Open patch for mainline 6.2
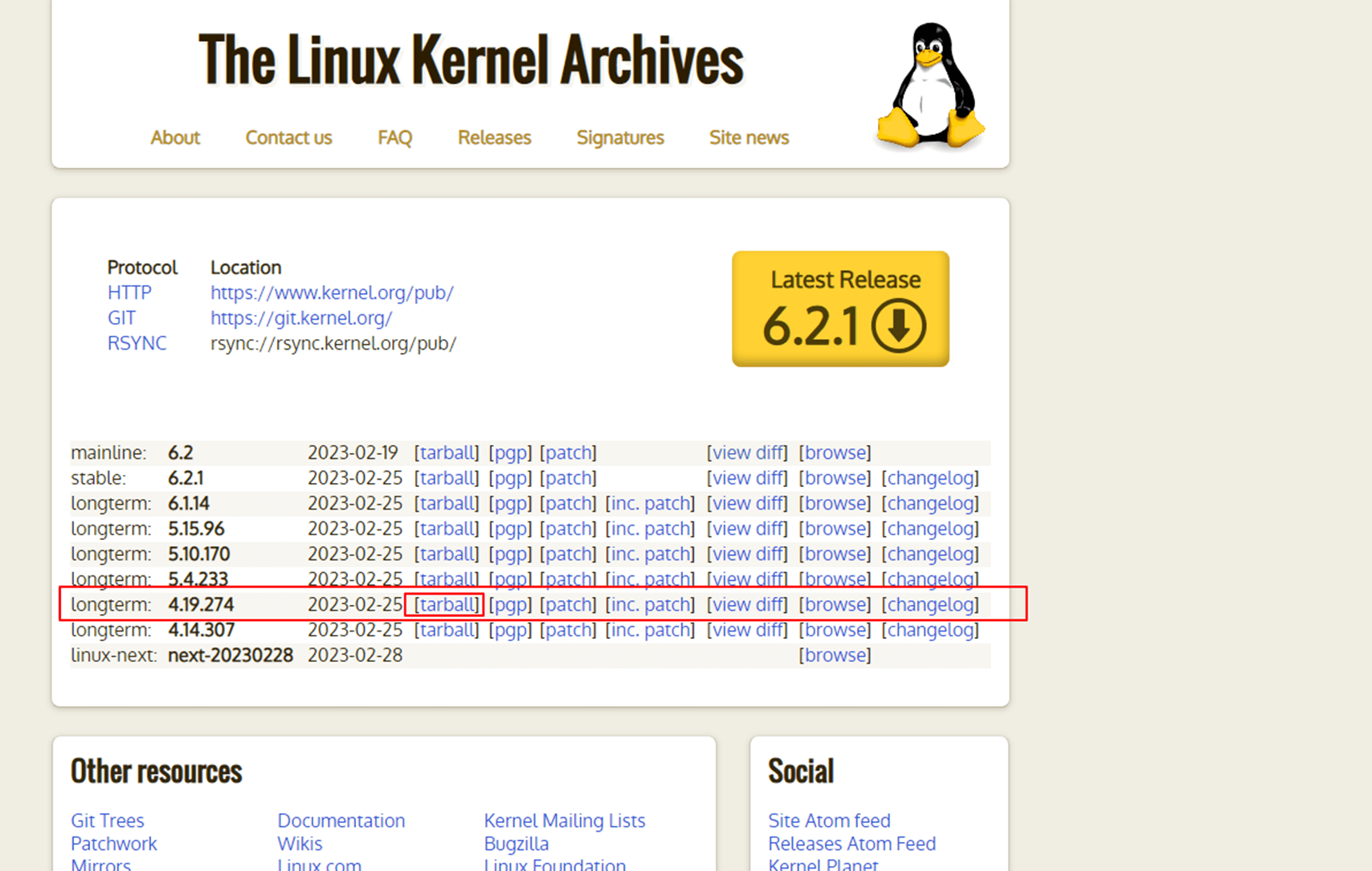Viewport: 1372px width, 871px height. (x=568, y=452)
